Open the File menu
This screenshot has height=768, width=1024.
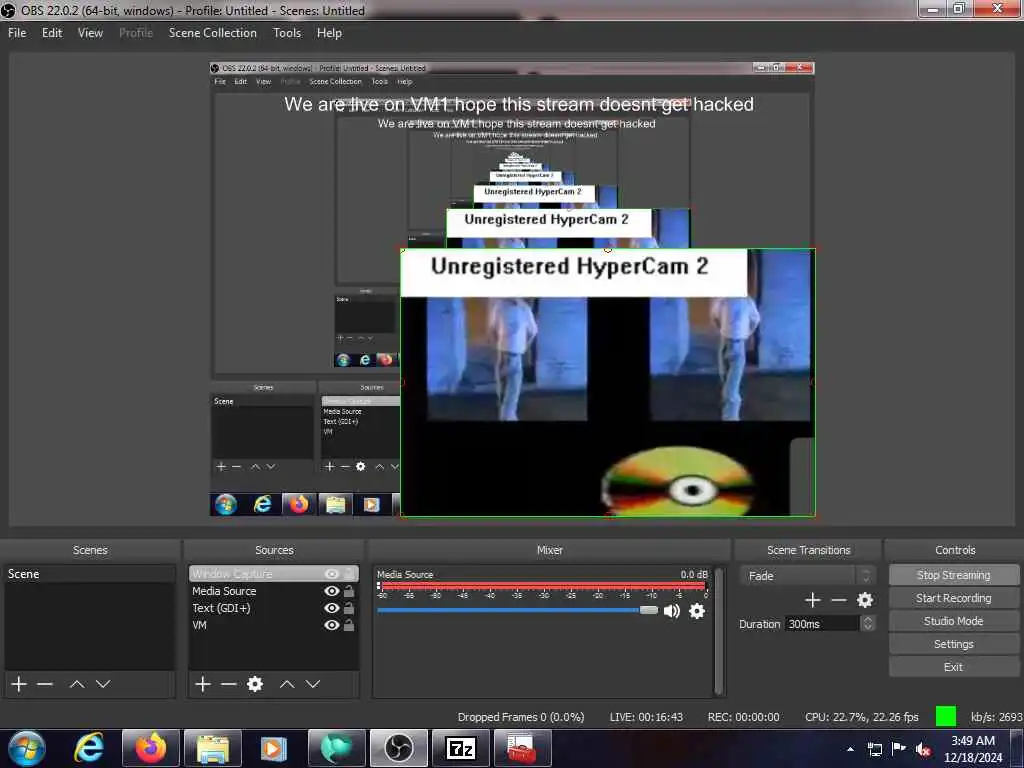tap(17, 33)
